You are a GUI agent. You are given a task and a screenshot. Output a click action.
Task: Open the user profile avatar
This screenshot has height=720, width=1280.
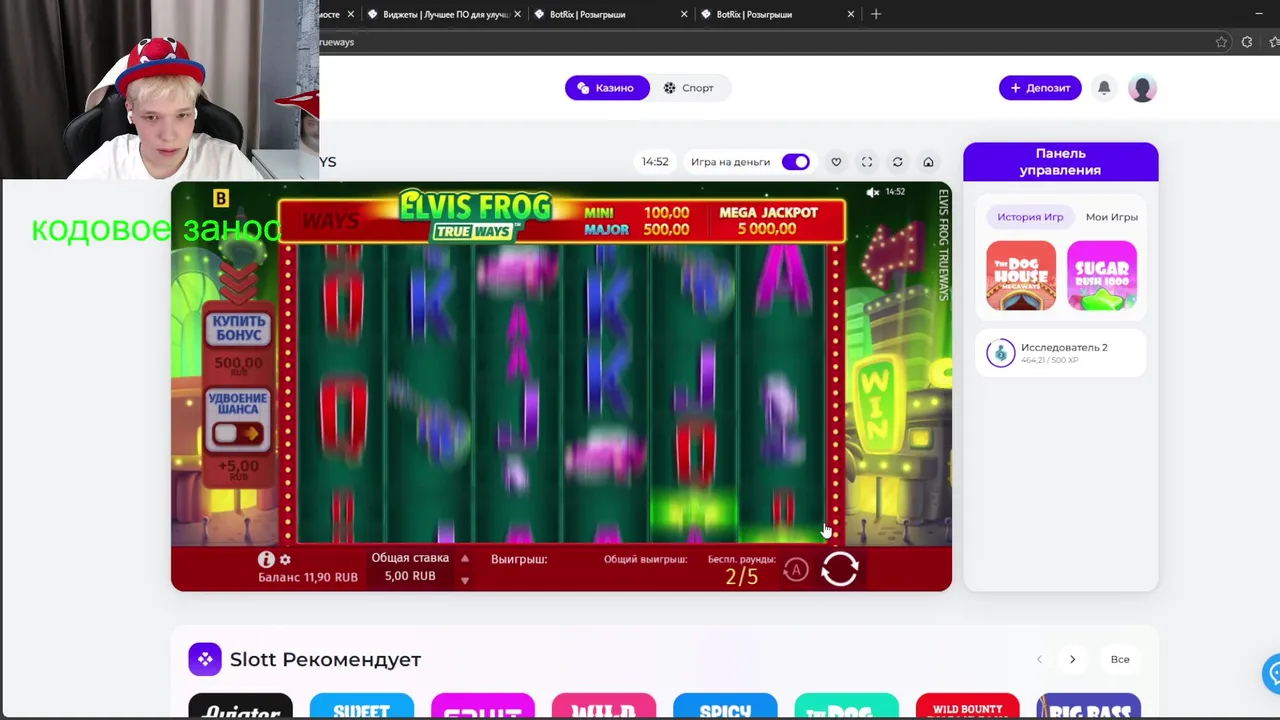1142,88
